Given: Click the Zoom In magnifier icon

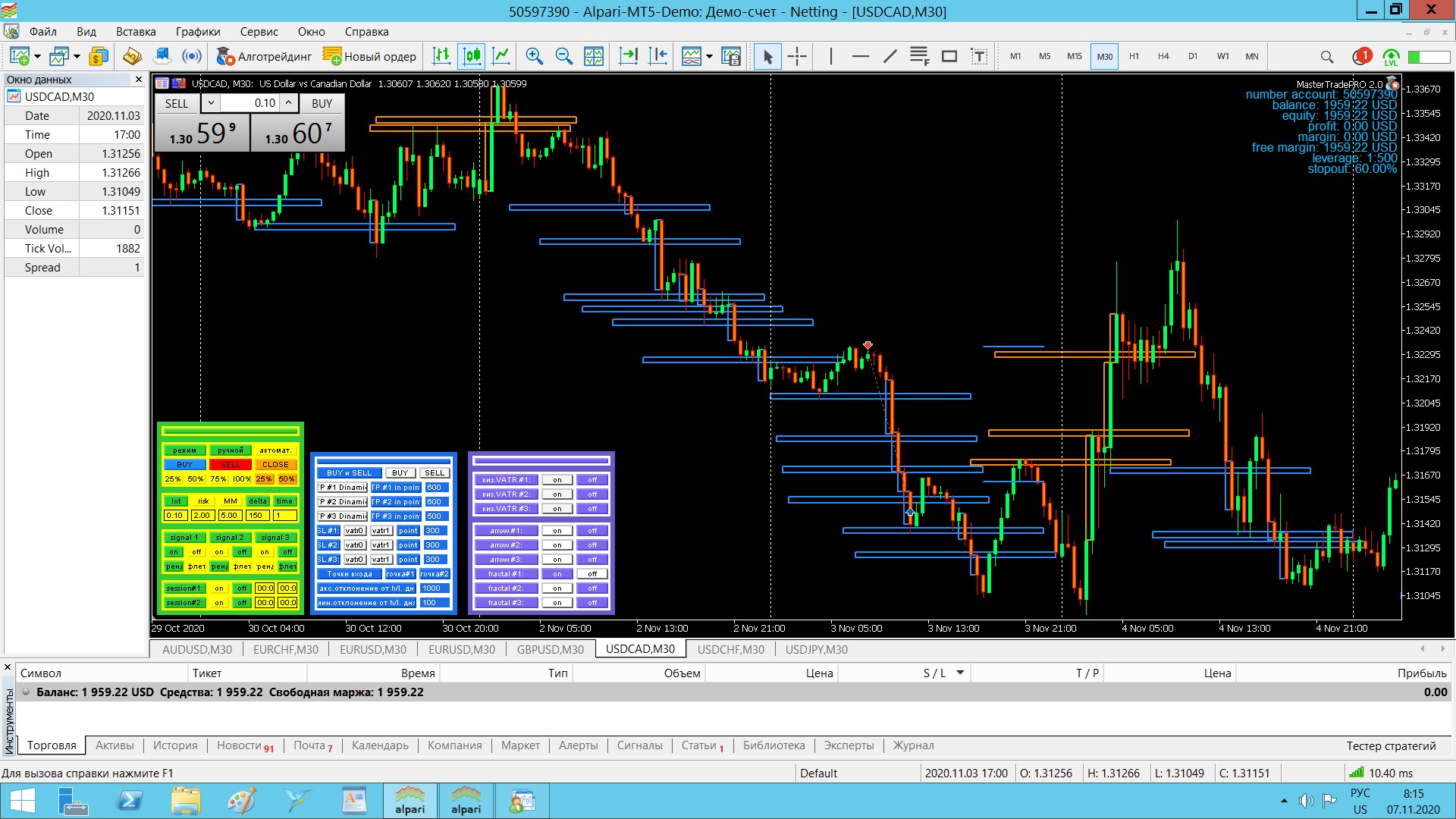Looking at the screenshot, I should [534, 56].
